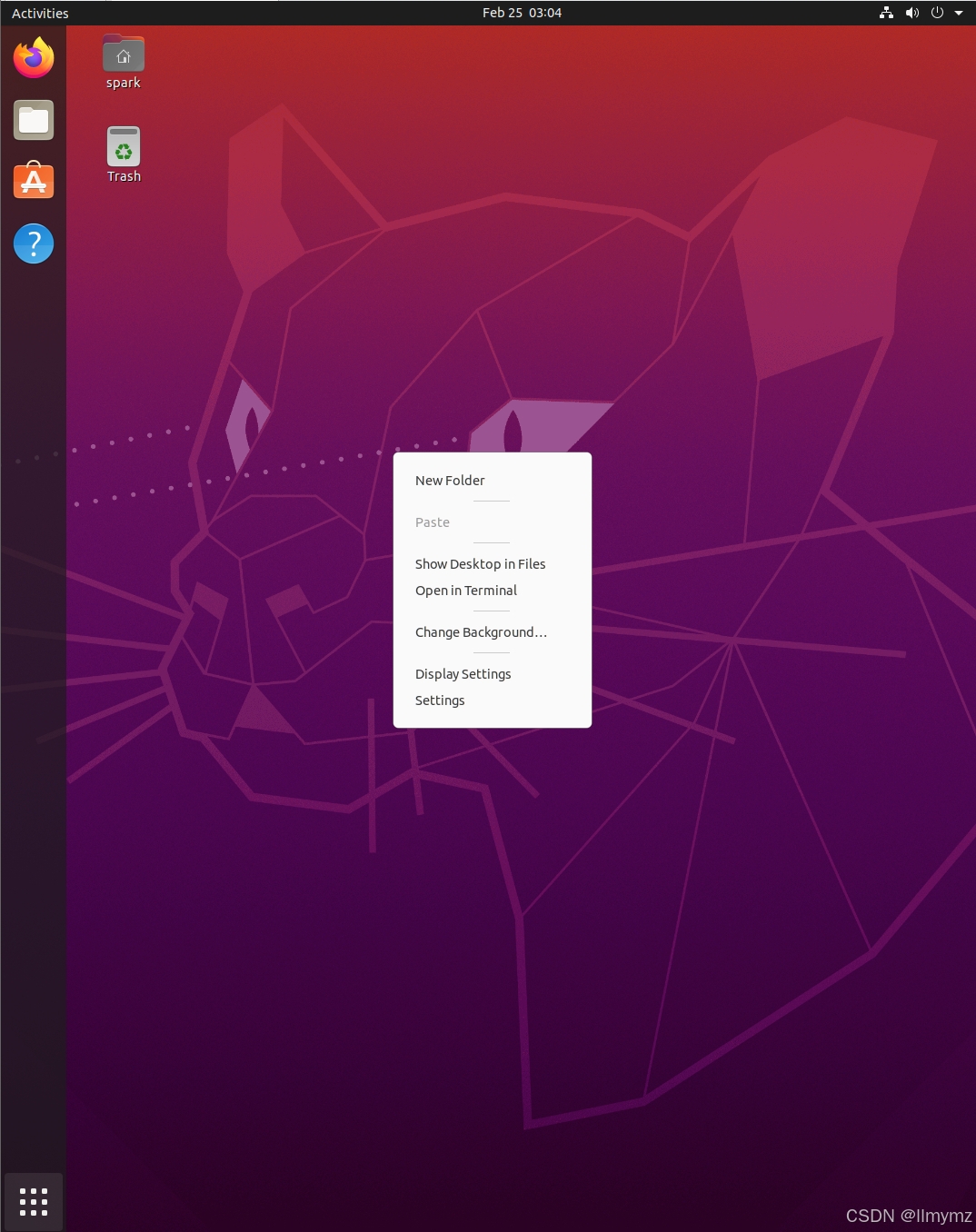Click the volume speaker icon
The image size is (976, 1232).
[911, 13]
